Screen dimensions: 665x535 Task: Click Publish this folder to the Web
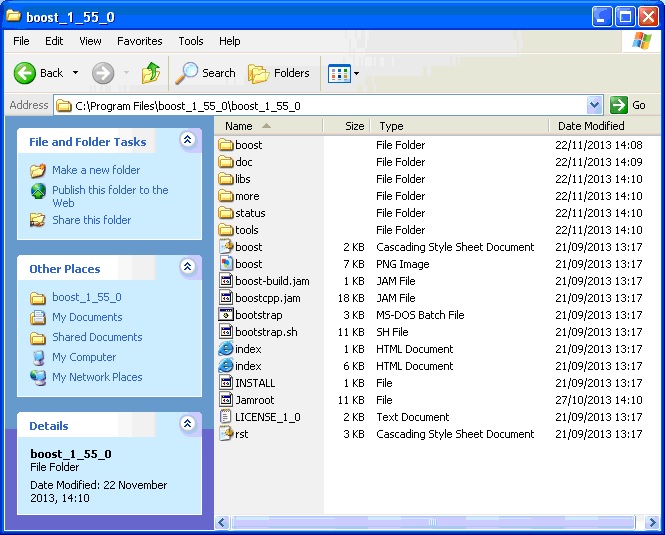click(110, 196)
